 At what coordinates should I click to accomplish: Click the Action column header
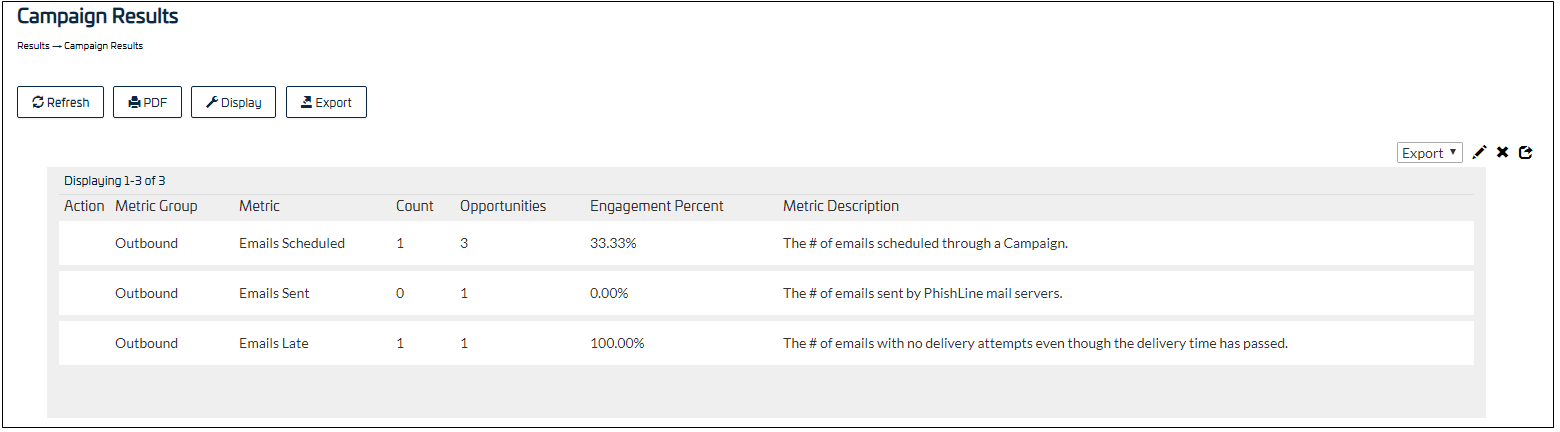point(84,206)
